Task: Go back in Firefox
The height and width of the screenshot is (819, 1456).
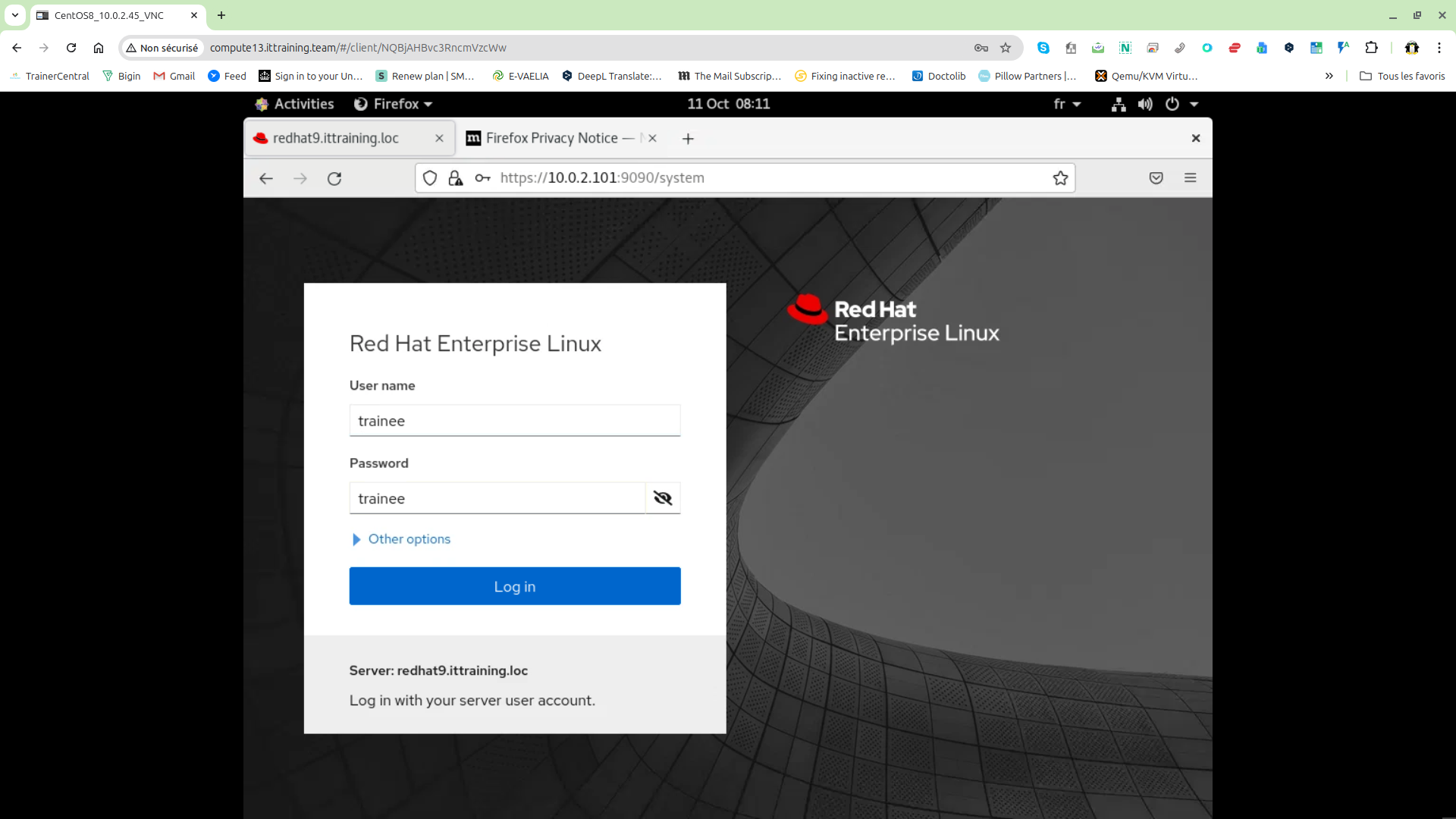Action: point(265,178)
